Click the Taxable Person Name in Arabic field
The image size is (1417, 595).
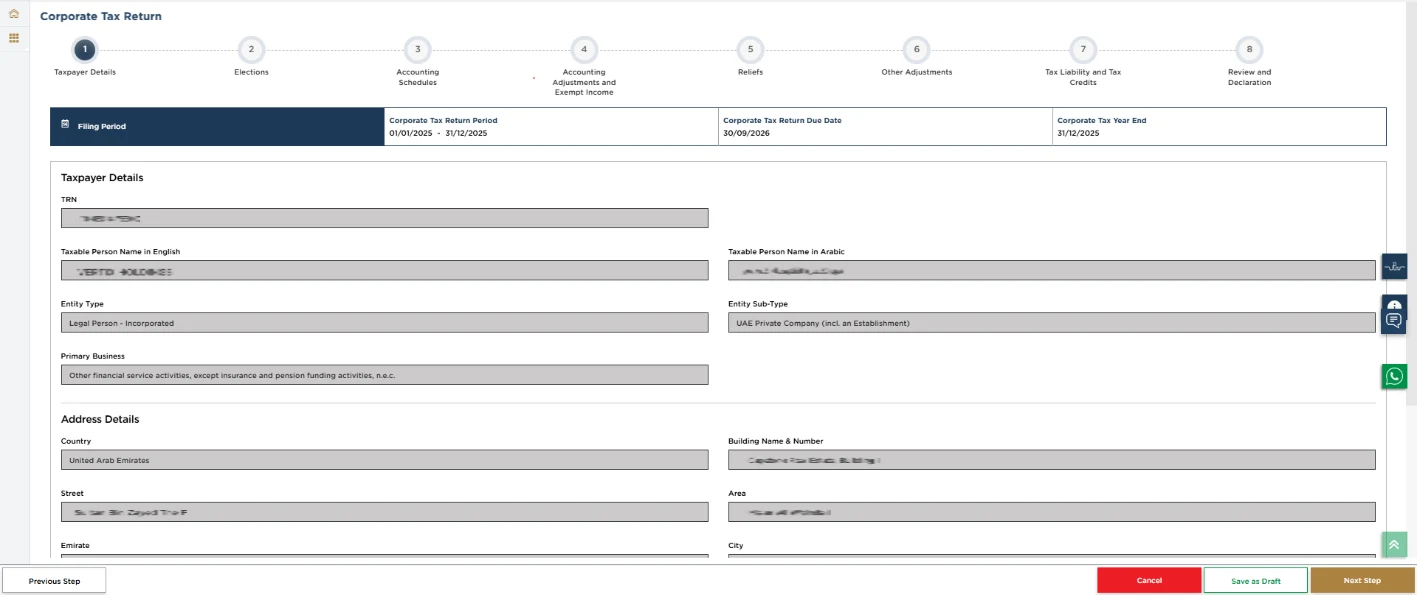point(1052,270)
